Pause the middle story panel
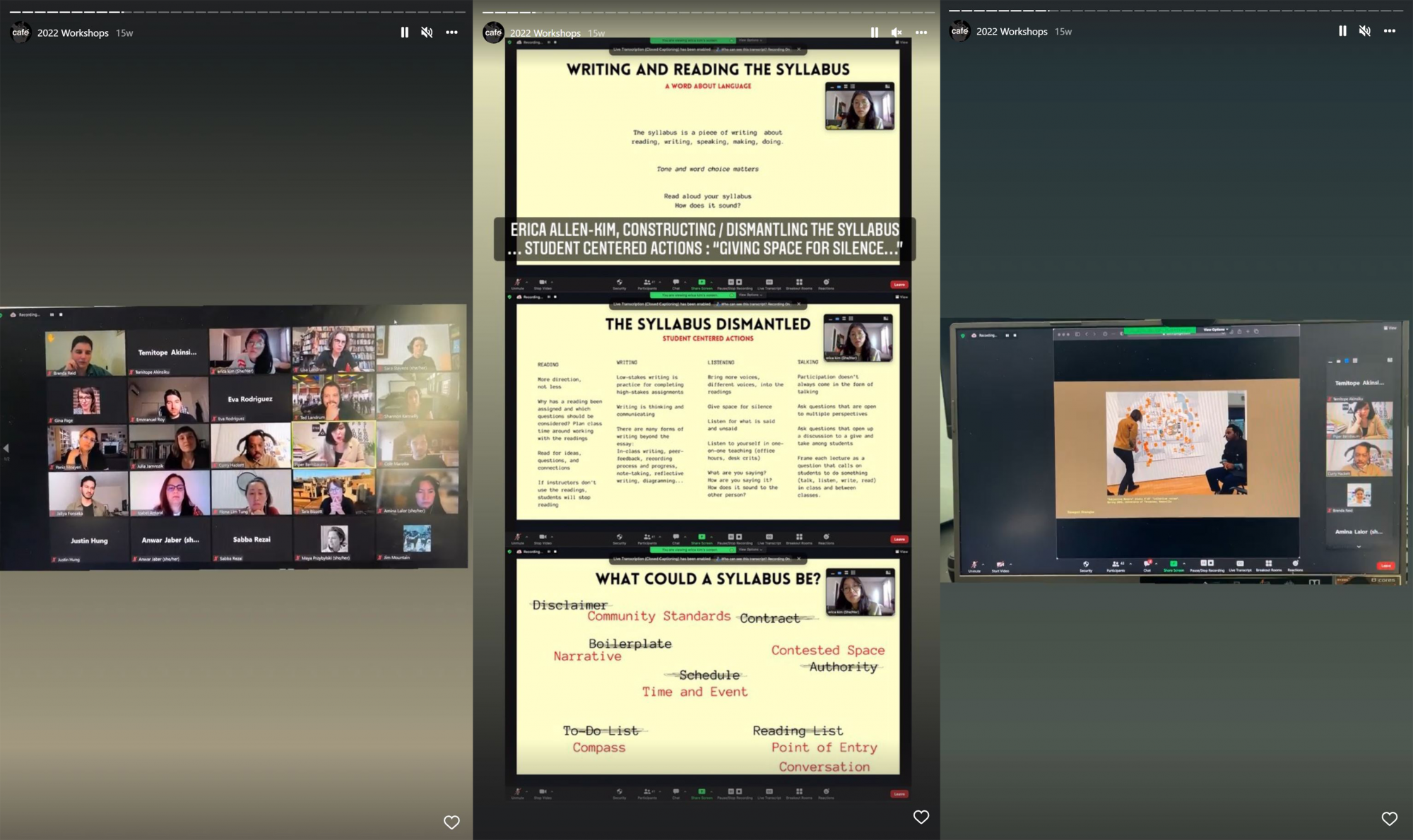The image size is (1413, 840). click(874, 32)
